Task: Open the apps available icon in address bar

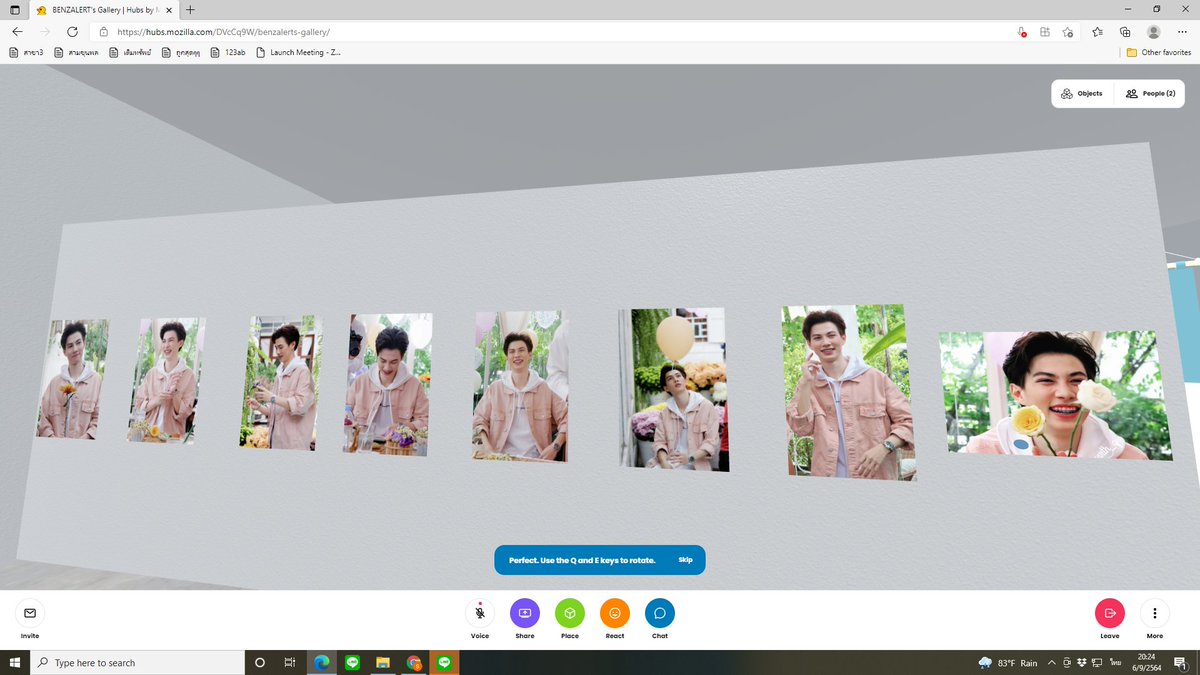Action: tap(1045, 31)
